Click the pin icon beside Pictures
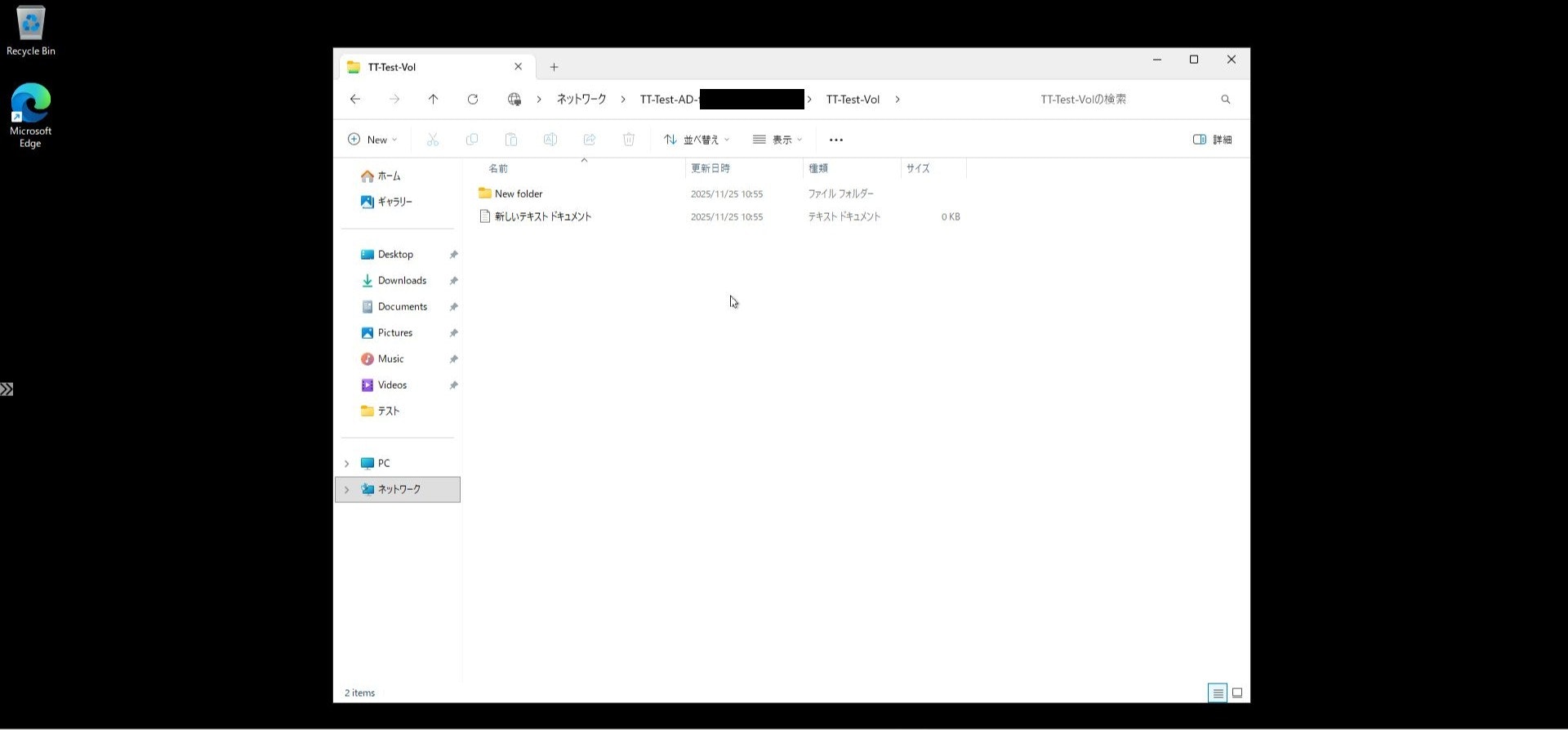Viewport: 1568px width, 730px height. (x=453, y=333)
